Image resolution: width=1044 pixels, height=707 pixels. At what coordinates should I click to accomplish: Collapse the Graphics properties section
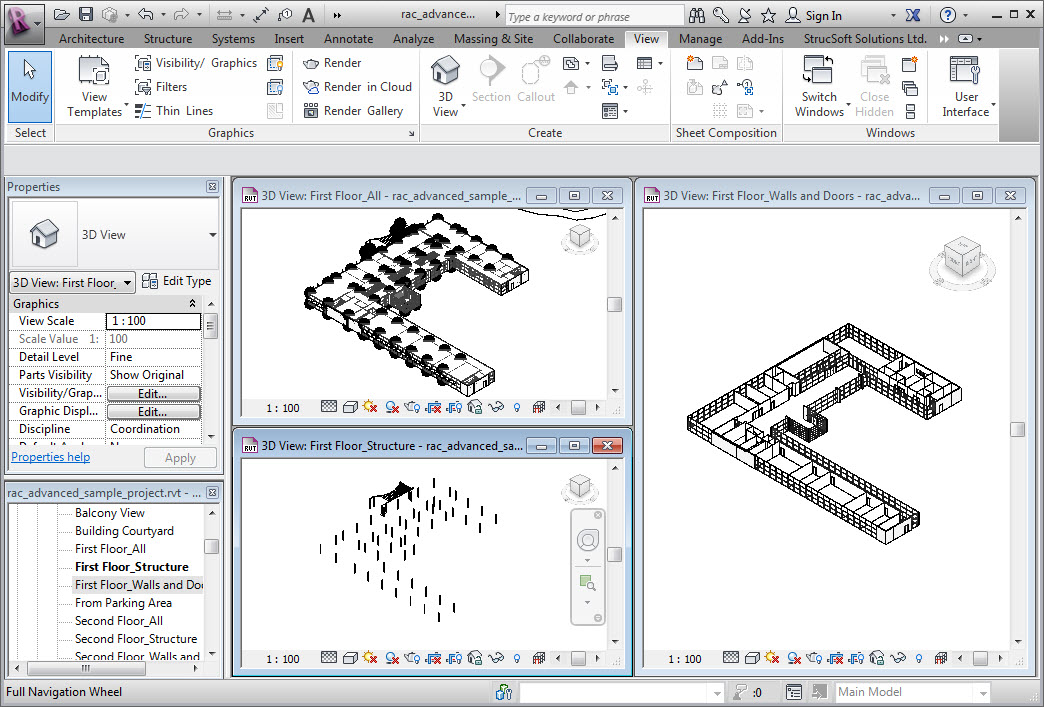pos(193,304)
